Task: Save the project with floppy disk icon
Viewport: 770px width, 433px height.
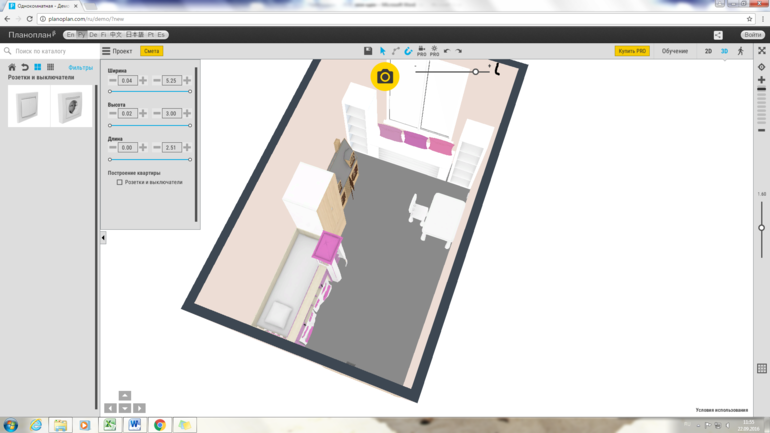Action: click(x=368, y=51)
